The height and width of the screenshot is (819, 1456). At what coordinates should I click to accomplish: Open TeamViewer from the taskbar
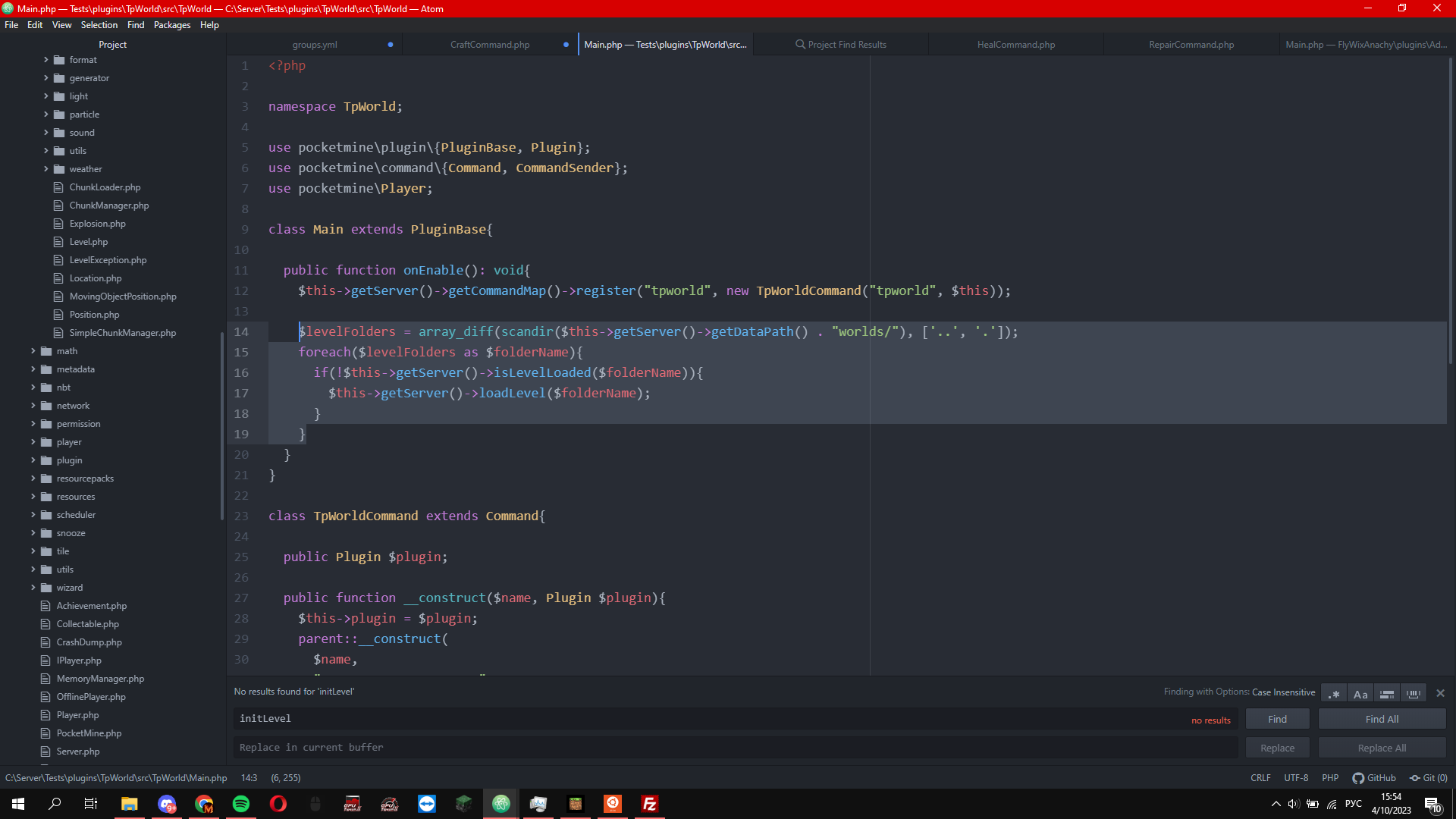(427, 804)
